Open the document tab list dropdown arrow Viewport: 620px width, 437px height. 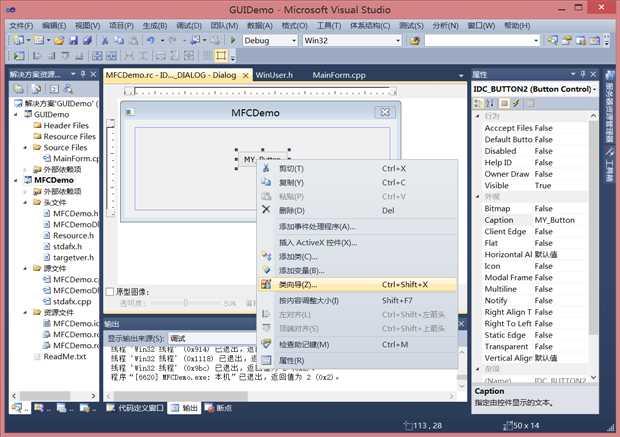tap(461, 76)
